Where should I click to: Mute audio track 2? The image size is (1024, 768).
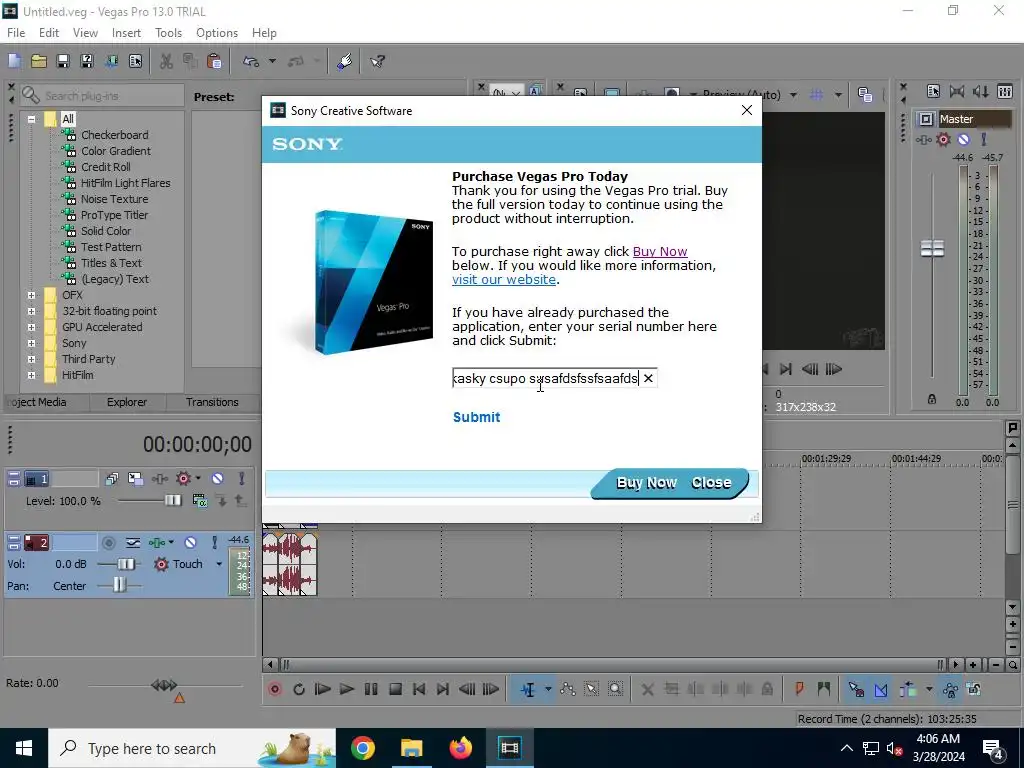coord(190,543)
